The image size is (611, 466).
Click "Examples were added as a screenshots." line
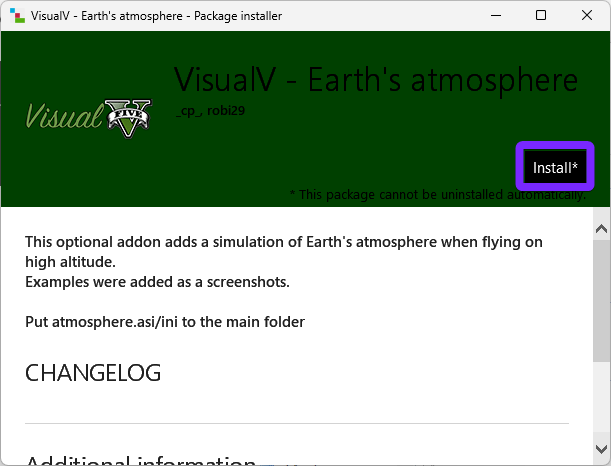(x=157, y=282)
